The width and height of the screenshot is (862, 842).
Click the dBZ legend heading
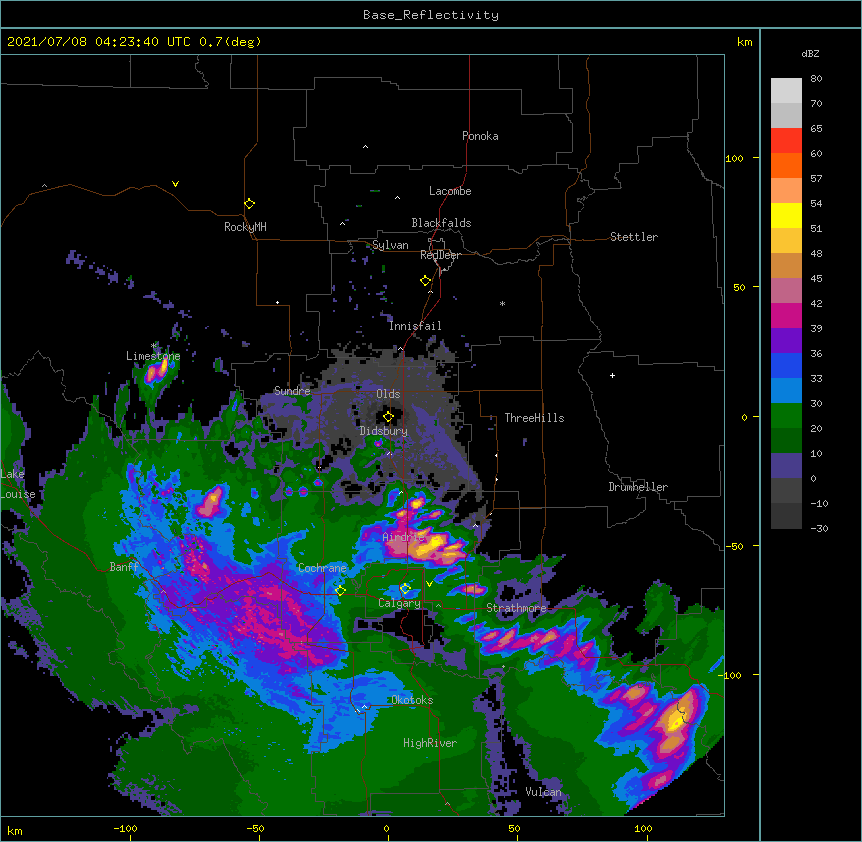[x=810, y=53]
